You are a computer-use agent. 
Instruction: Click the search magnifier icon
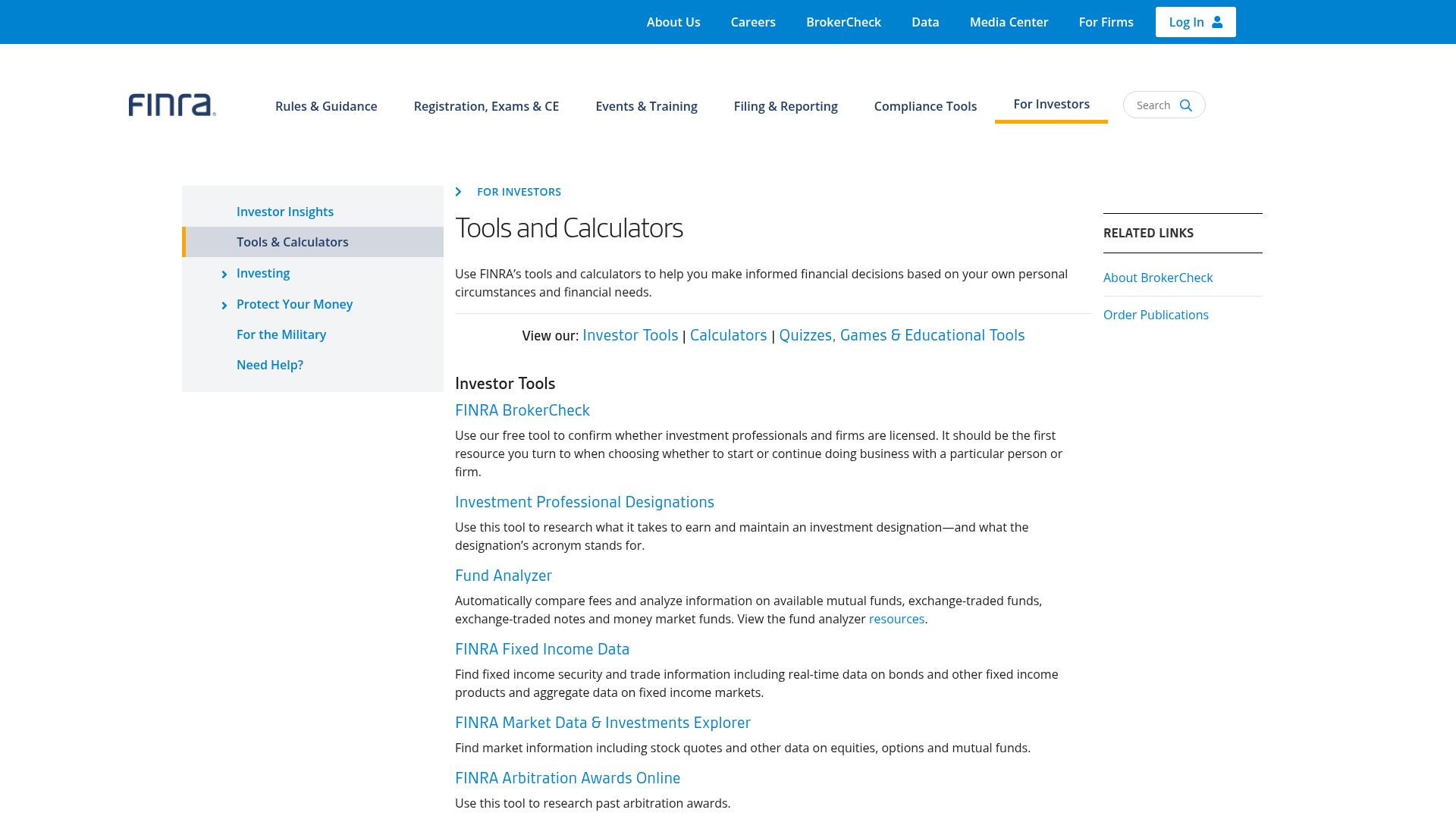pyautogui.click(x=1186, y=105)
